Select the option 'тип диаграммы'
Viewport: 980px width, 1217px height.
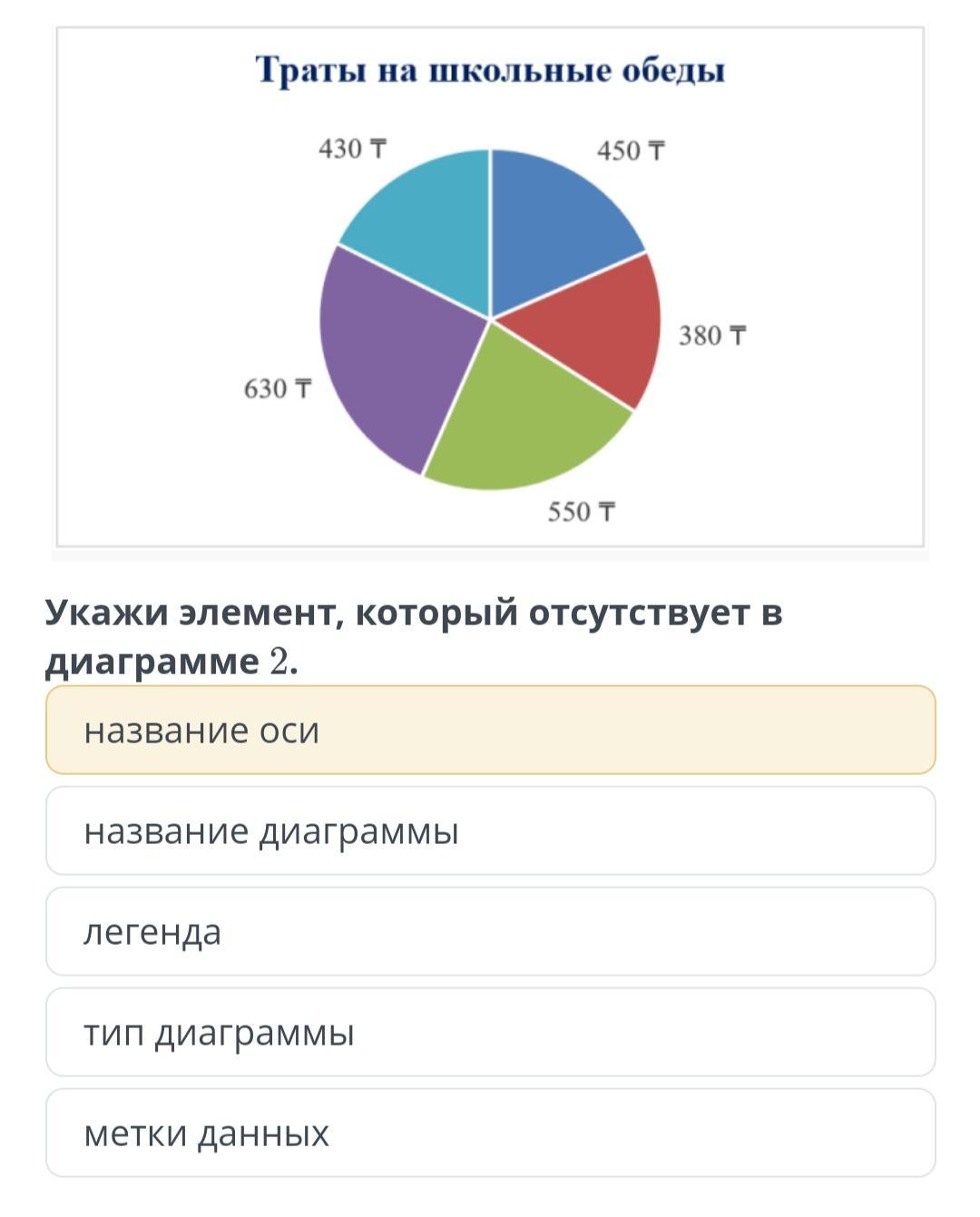[x=490, y=1032]
